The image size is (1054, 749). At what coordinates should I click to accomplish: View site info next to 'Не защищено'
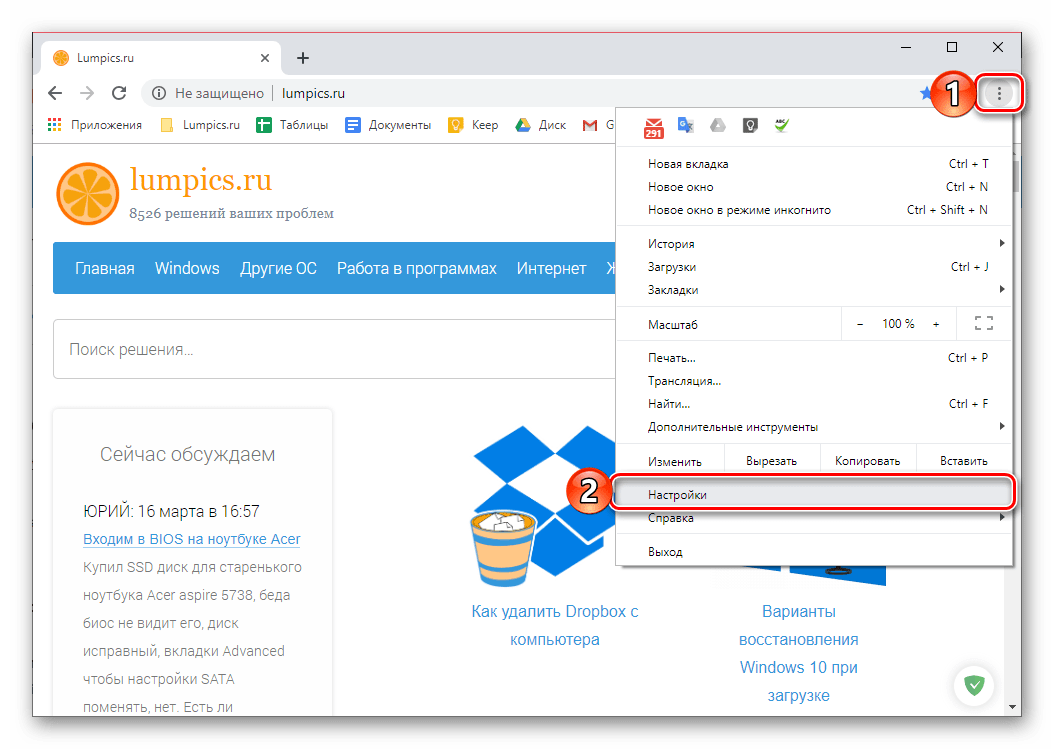pyautogui.click(x=159, y=93)
